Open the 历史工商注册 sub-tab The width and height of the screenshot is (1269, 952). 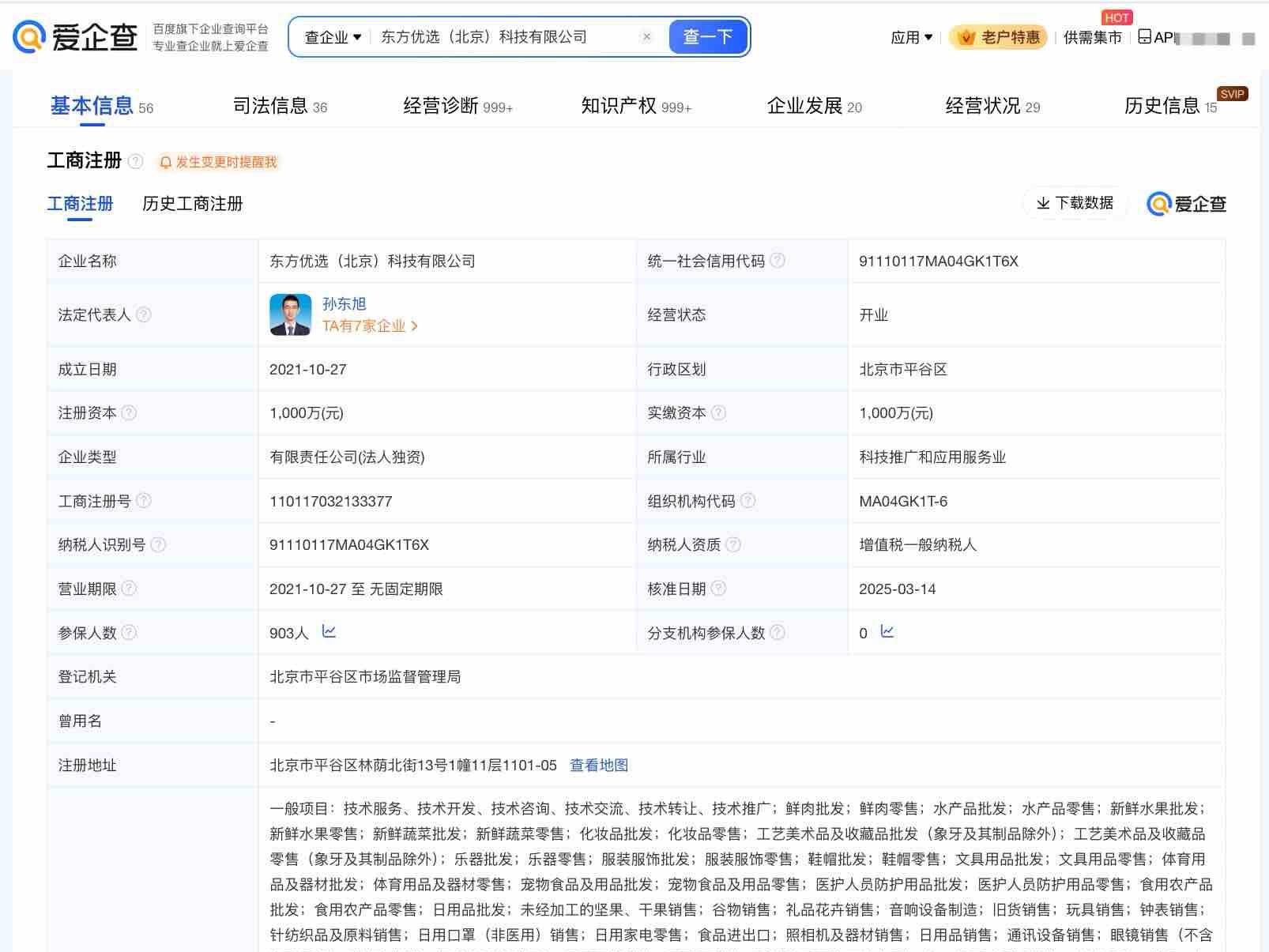pyautogui.click(x=192, y=204)
